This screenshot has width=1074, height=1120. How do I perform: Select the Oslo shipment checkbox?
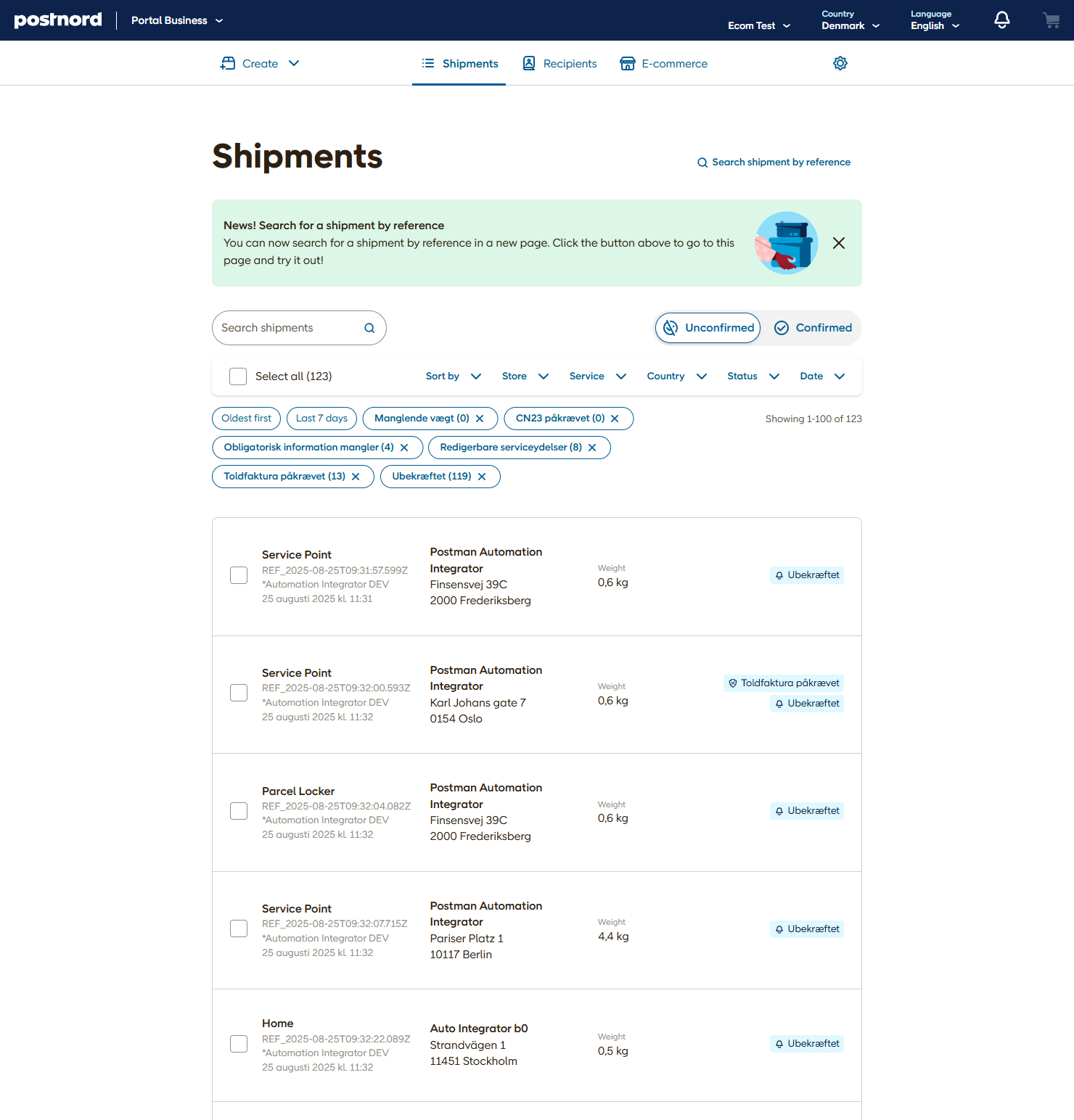click(239, 693)
